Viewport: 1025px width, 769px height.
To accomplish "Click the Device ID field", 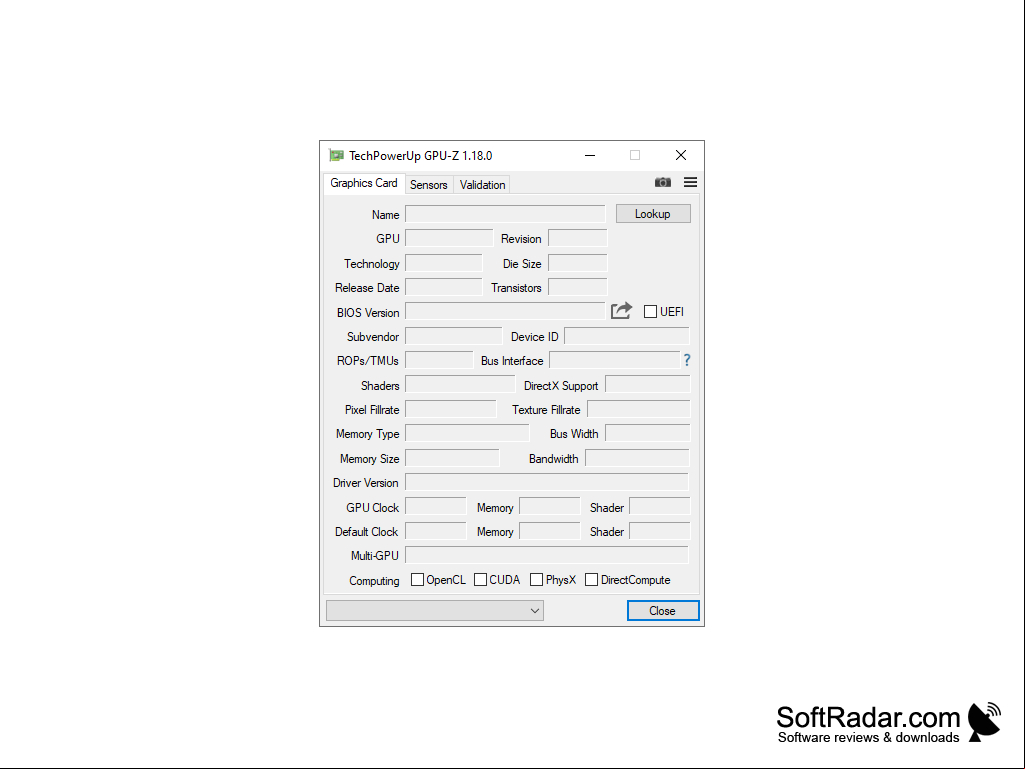I will point(627,337).
